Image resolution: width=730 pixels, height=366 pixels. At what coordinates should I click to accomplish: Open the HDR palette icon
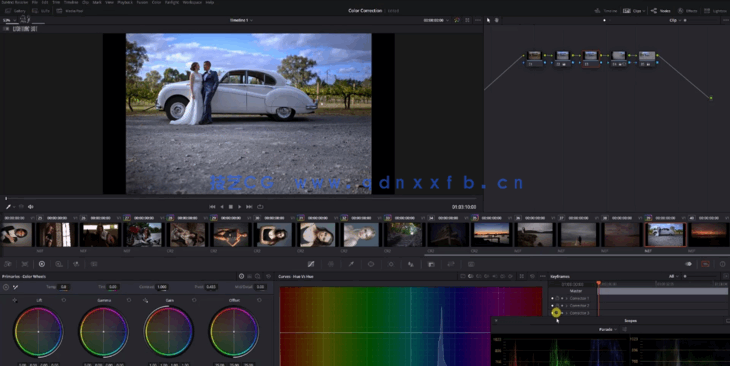59,264
